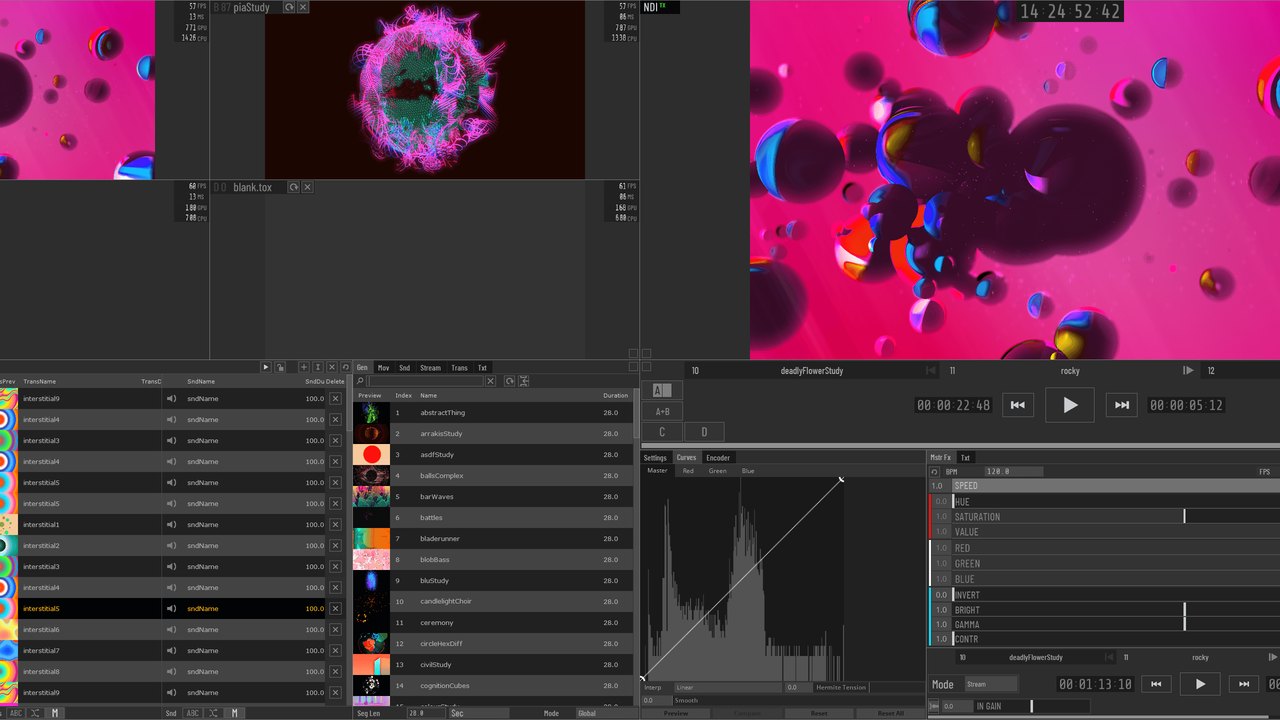Refresh the generator list
1280x720 pixels.
tap(509, 381)
